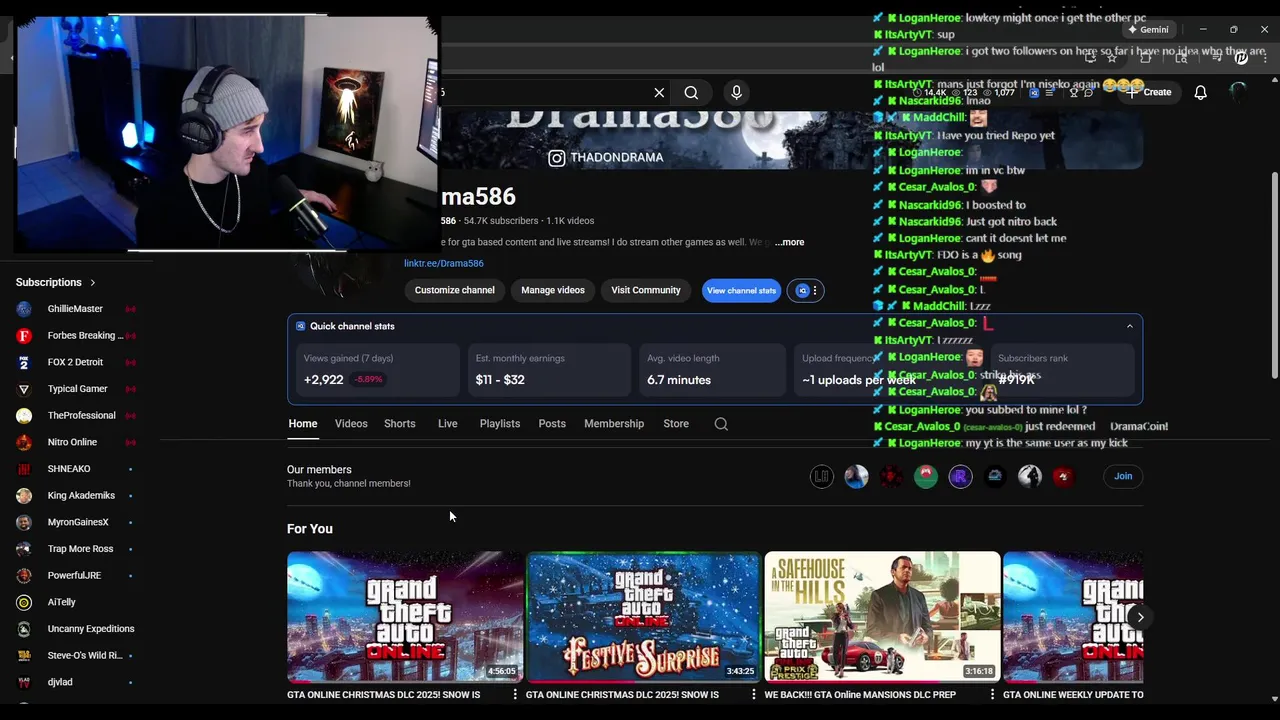Open the notifications bell
1280x720 pixels.
pos(1200,92)
